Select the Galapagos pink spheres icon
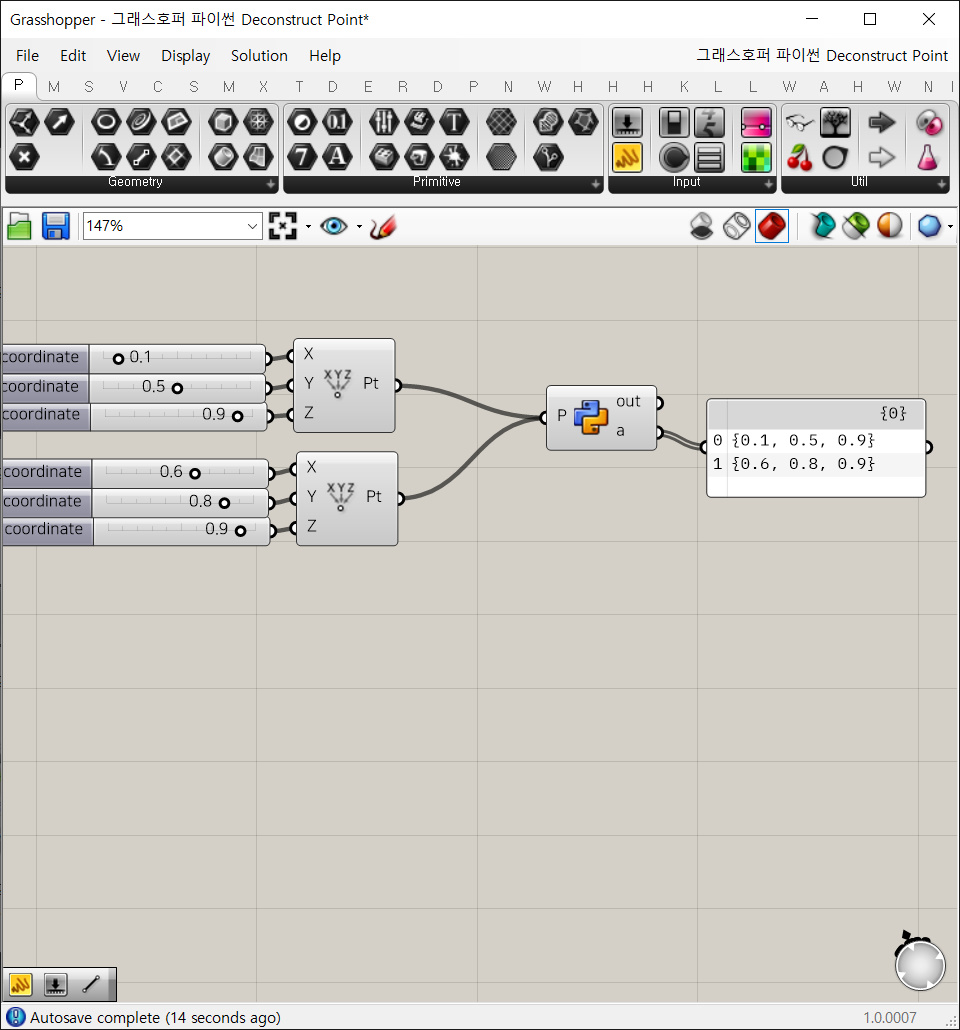This screenshot has height=1030, width=960. pyautogui.click(x=928, y=122)
